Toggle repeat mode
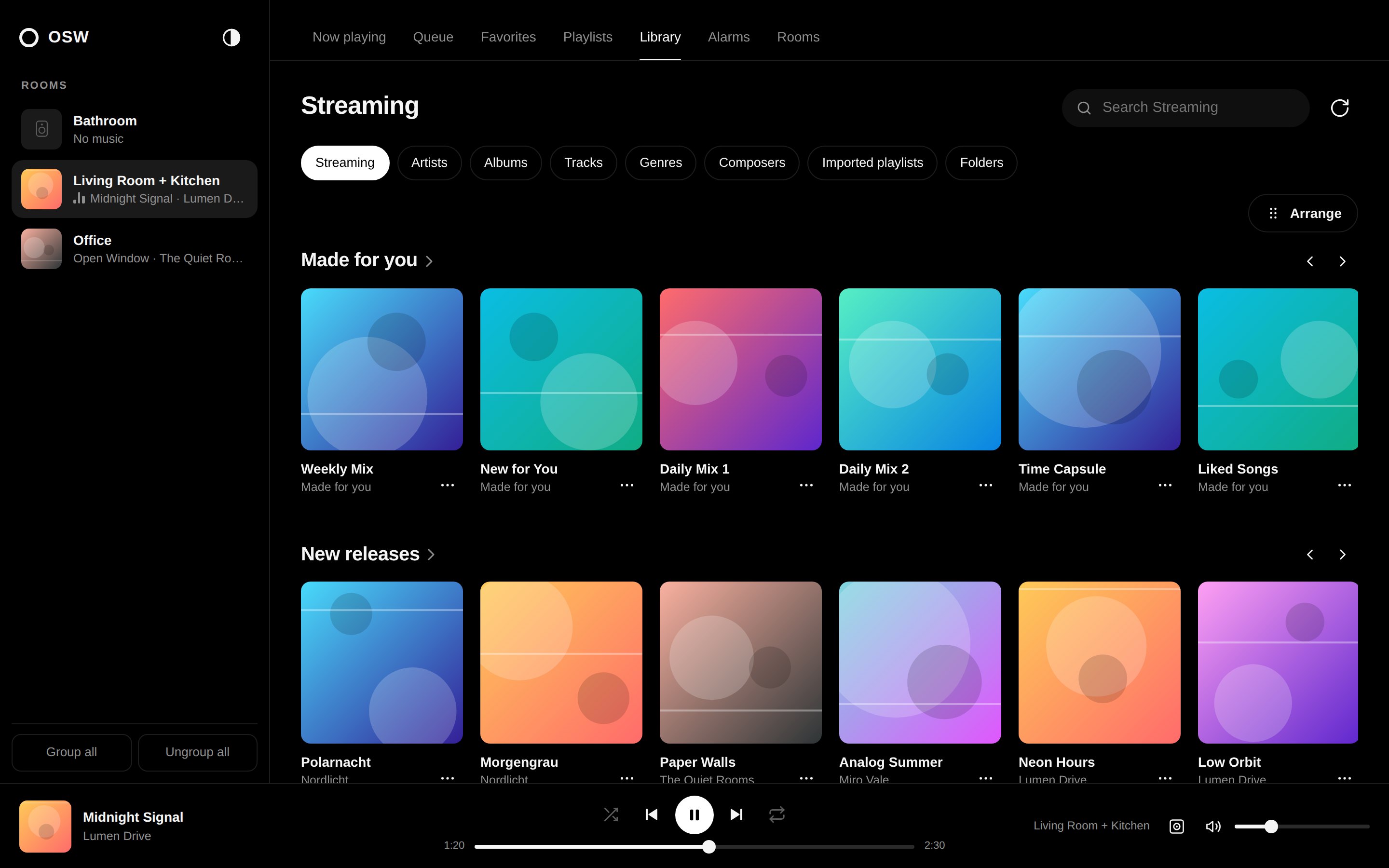Screen dimensions: 1389x868 tap(776, 814)
